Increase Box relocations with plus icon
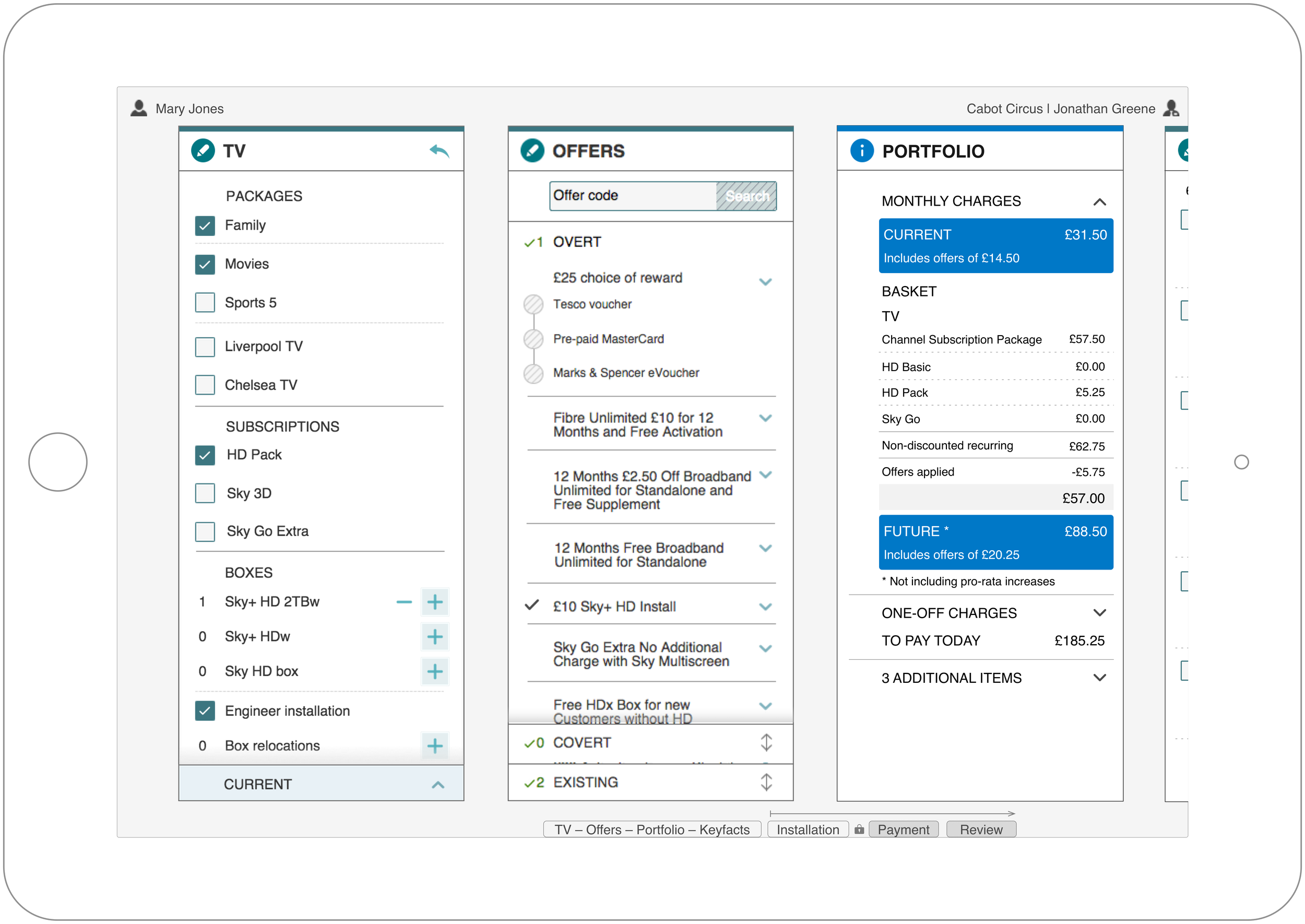Screen dimensions: 1305x924 tap(435, 746)
